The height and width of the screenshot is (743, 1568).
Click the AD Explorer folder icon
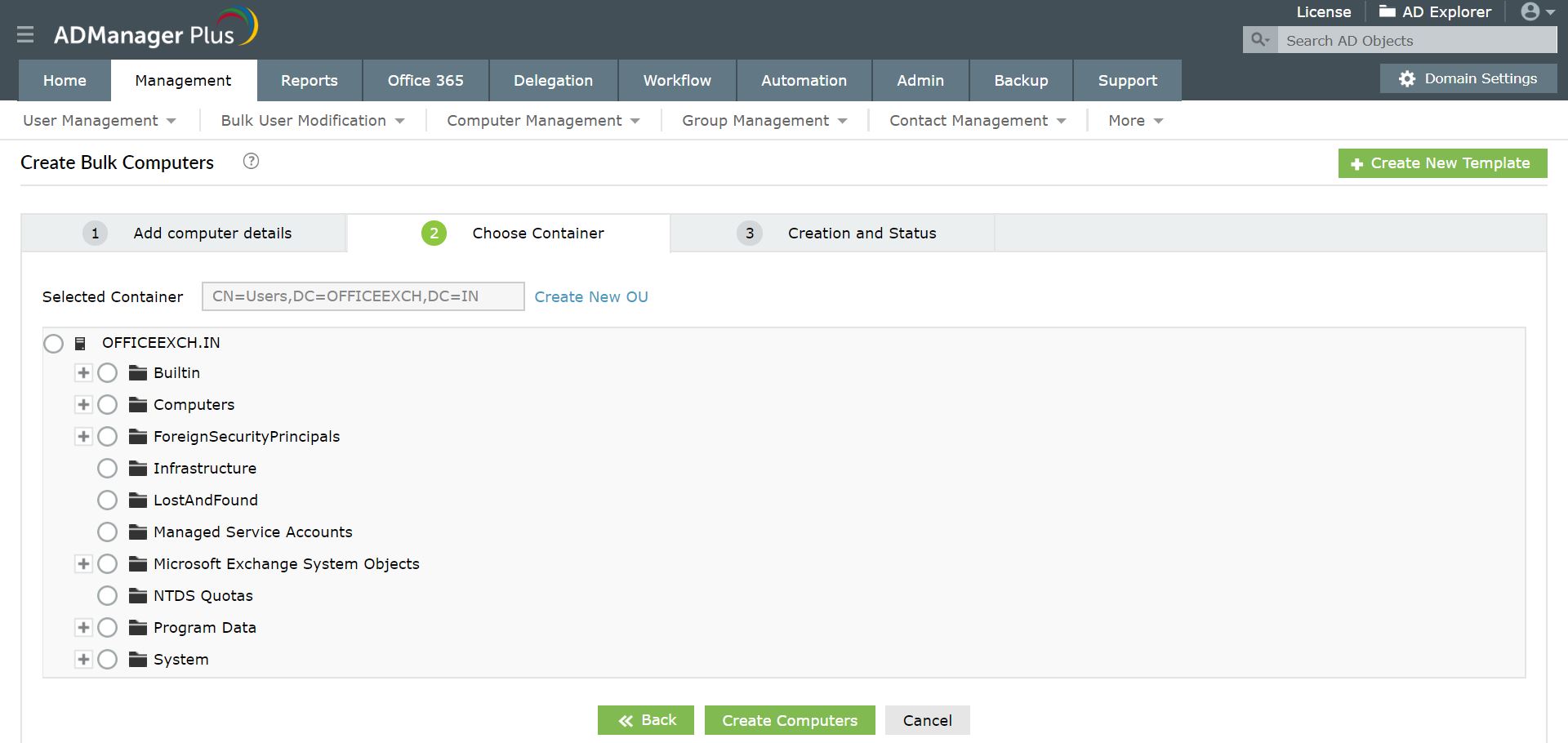point(1387,11)
